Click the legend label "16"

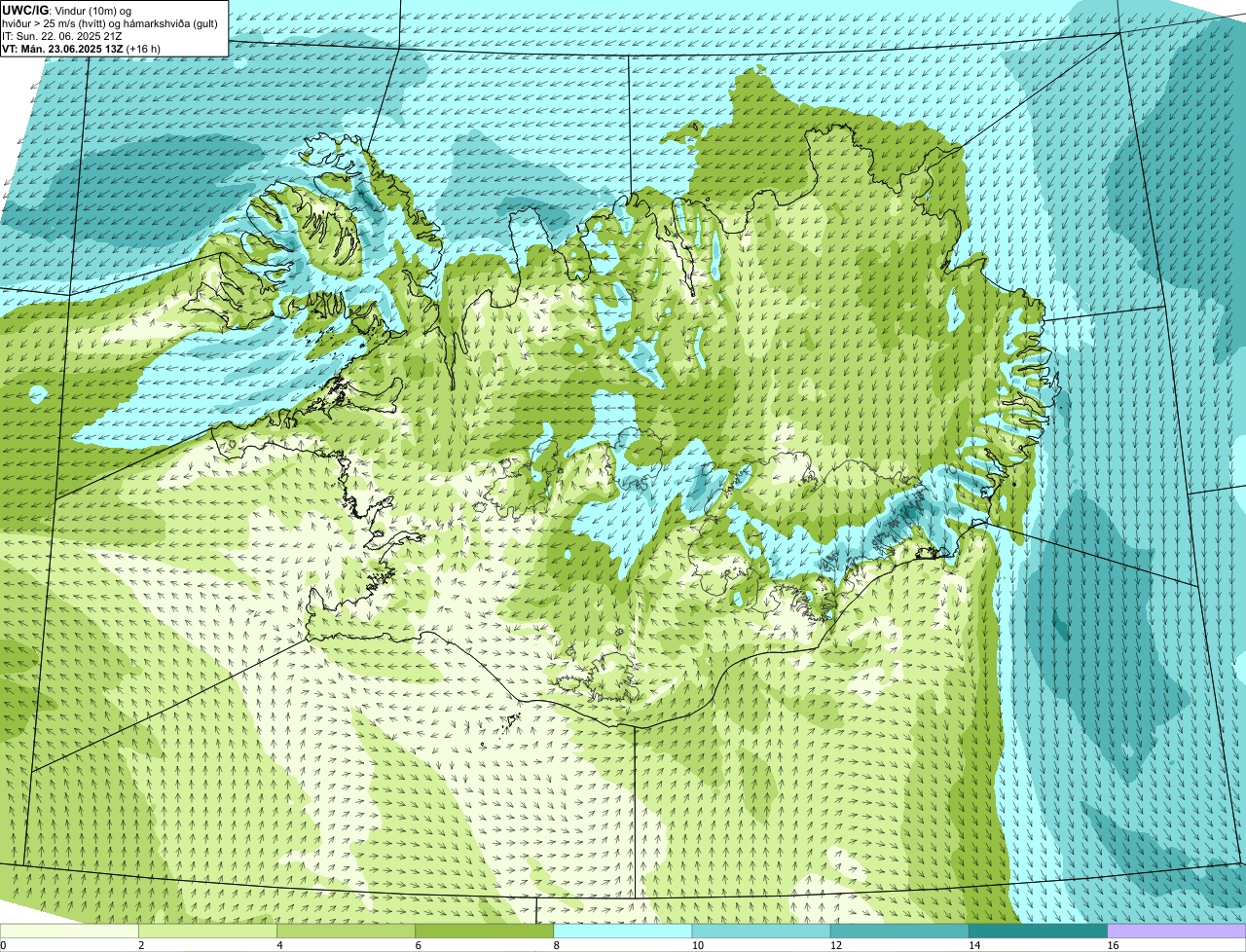pos(1111,945)
